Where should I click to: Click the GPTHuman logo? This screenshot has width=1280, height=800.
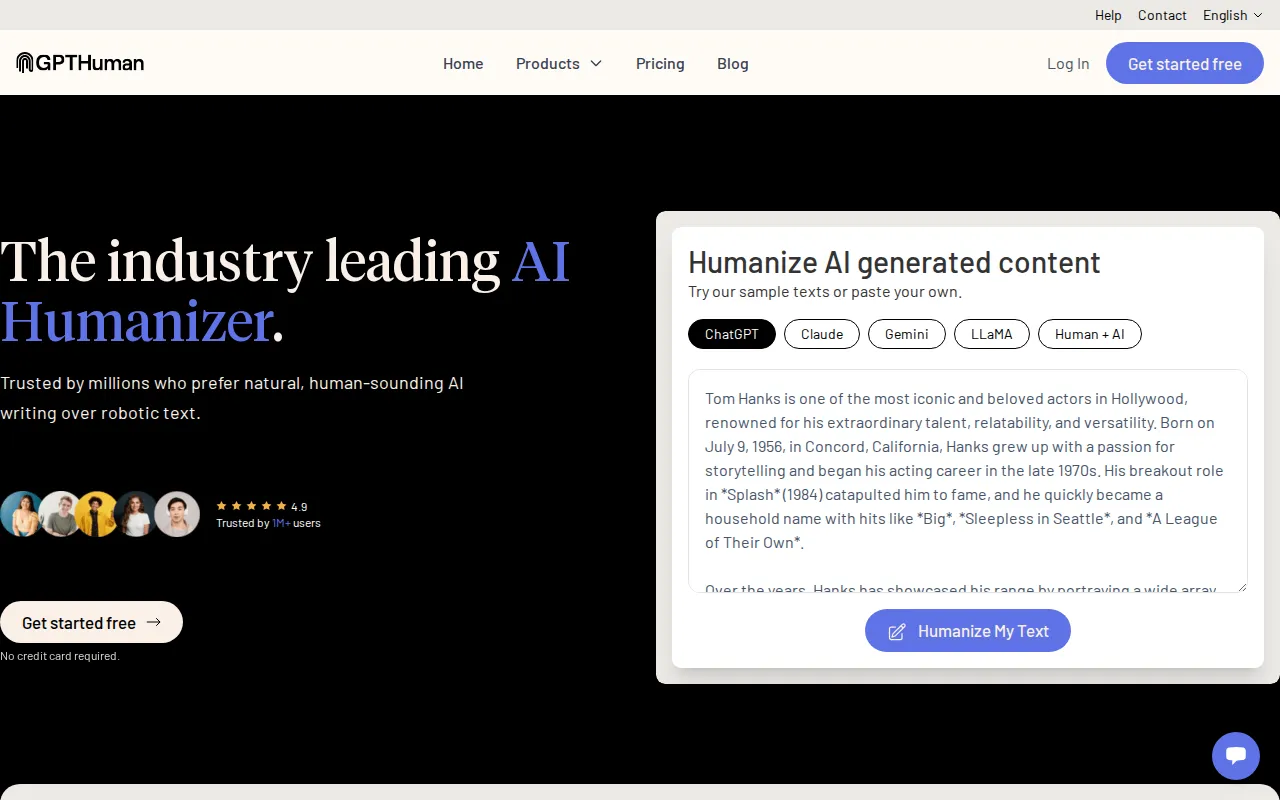[80, 63]
